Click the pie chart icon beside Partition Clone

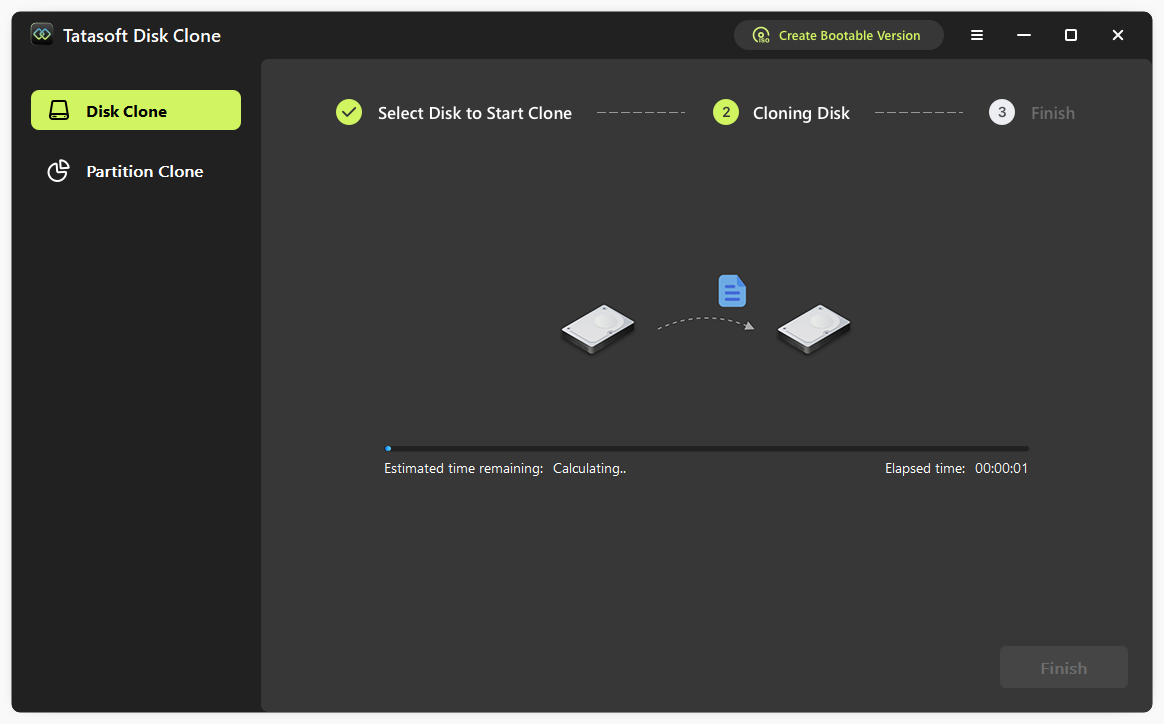59,171
